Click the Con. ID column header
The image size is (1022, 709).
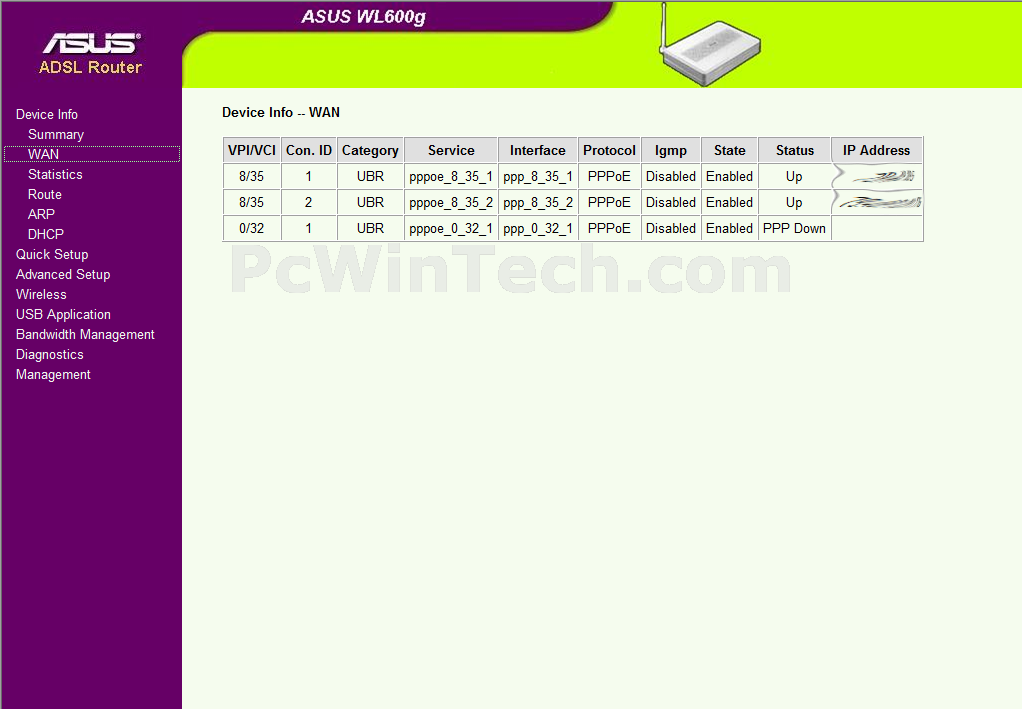pyautogui.click(x=309, y=151)
